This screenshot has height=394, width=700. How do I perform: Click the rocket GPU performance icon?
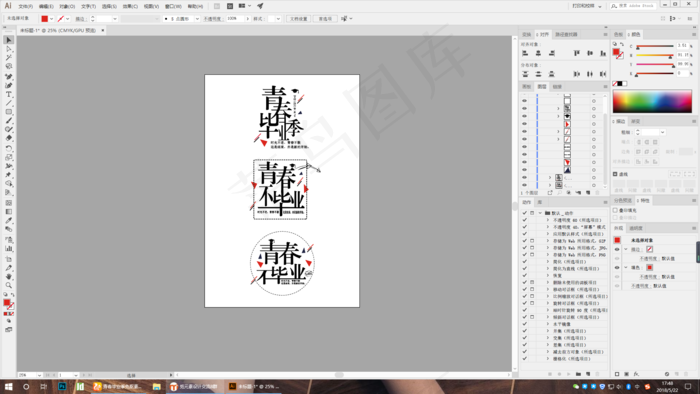tap(260, 6)
